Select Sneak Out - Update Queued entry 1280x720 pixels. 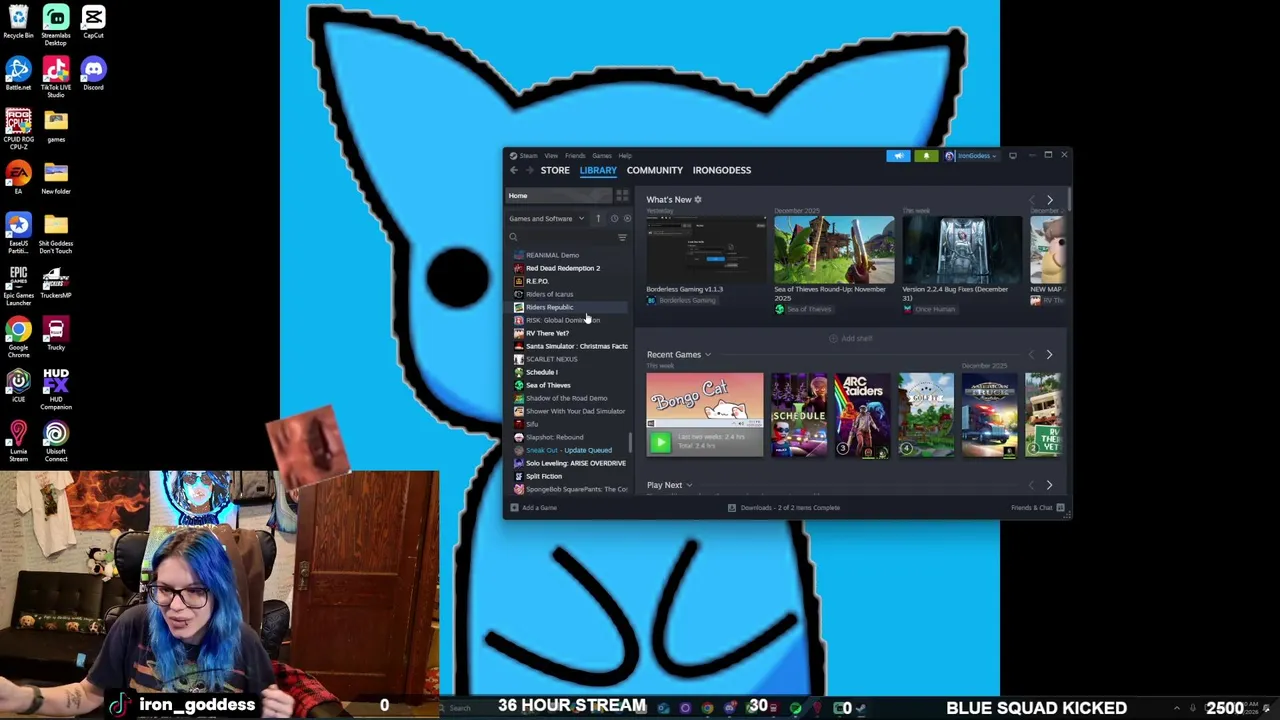tap(570, 450)
